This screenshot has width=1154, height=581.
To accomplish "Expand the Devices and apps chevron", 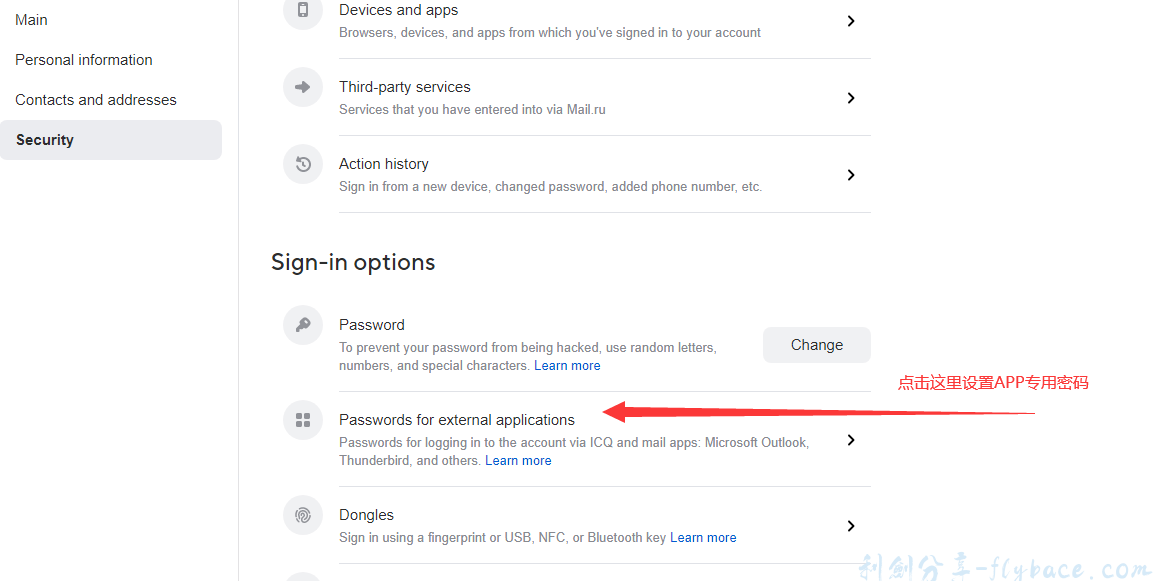I will [x=851, y=21].
